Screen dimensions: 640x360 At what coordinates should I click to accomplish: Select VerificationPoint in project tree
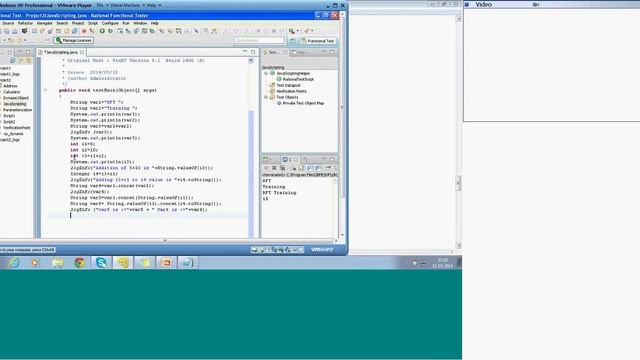16,128
